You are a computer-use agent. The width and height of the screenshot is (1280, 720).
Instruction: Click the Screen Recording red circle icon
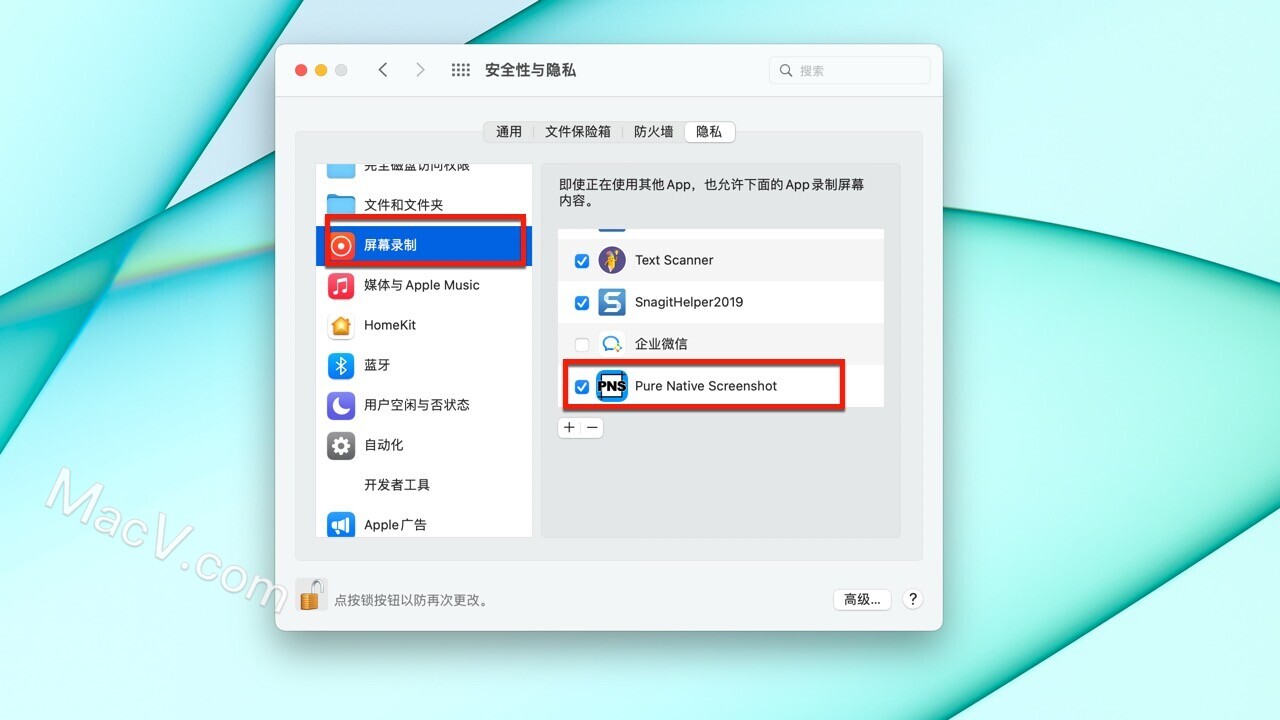(341, 245)
